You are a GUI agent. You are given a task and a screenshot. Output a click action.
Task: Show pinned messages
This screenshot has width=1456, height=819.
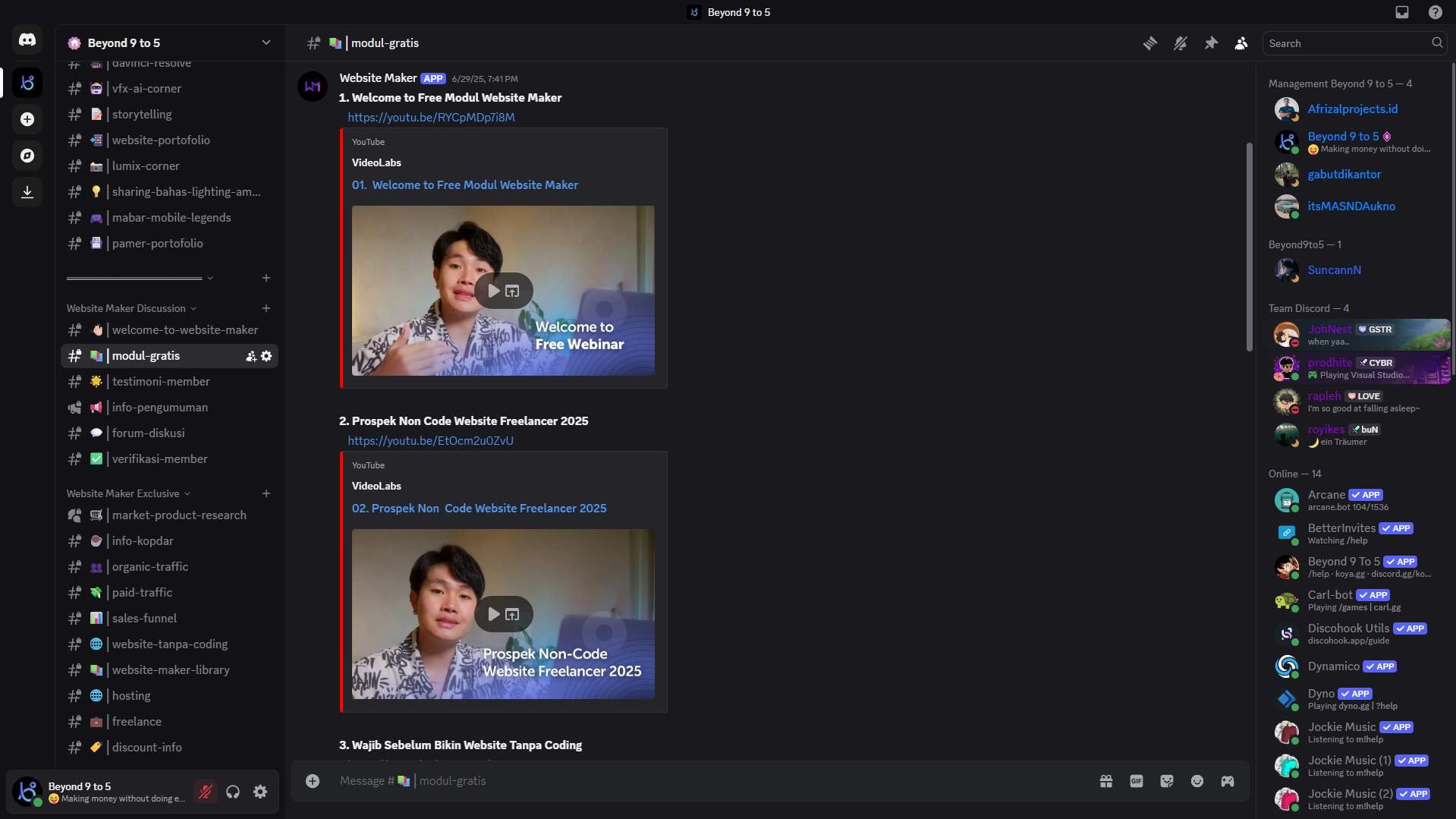[x=1211, y=43]
